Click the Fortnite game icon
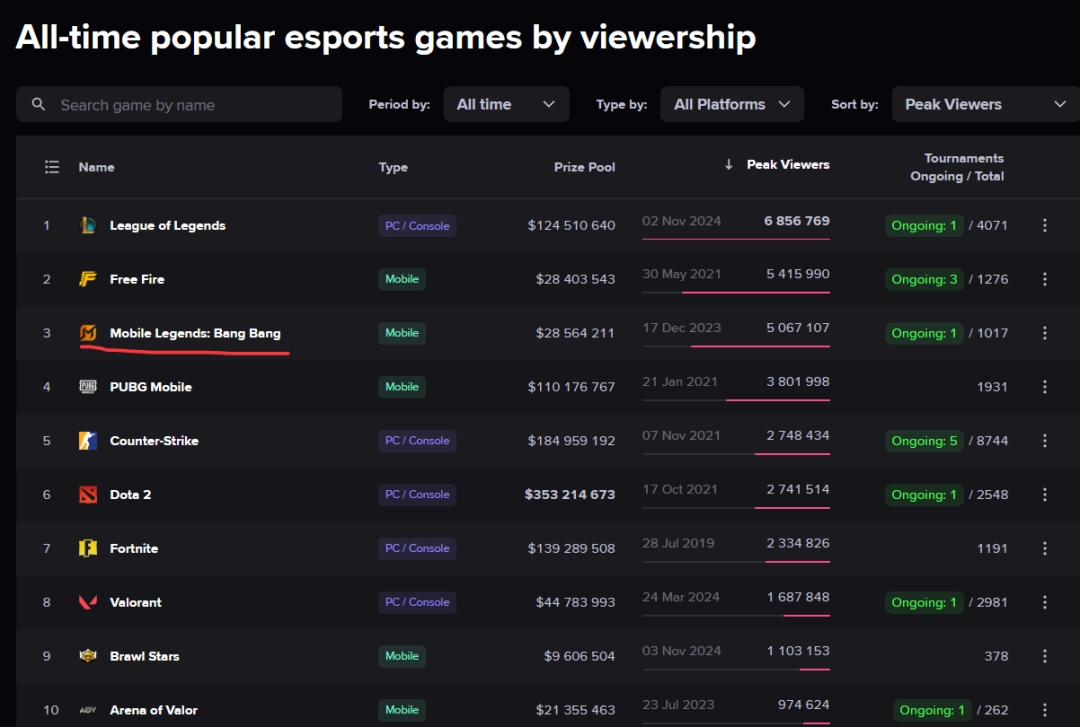The image size is (1080, 727). click(x=88, y=549)
